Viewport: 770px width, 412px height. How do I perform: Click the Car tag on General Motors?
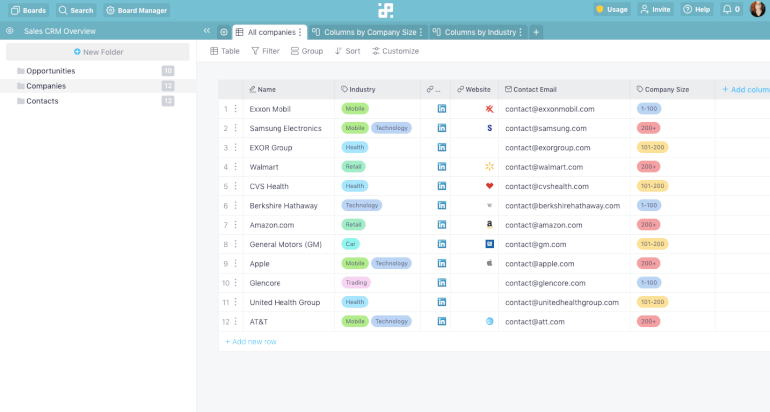(351, 244)
